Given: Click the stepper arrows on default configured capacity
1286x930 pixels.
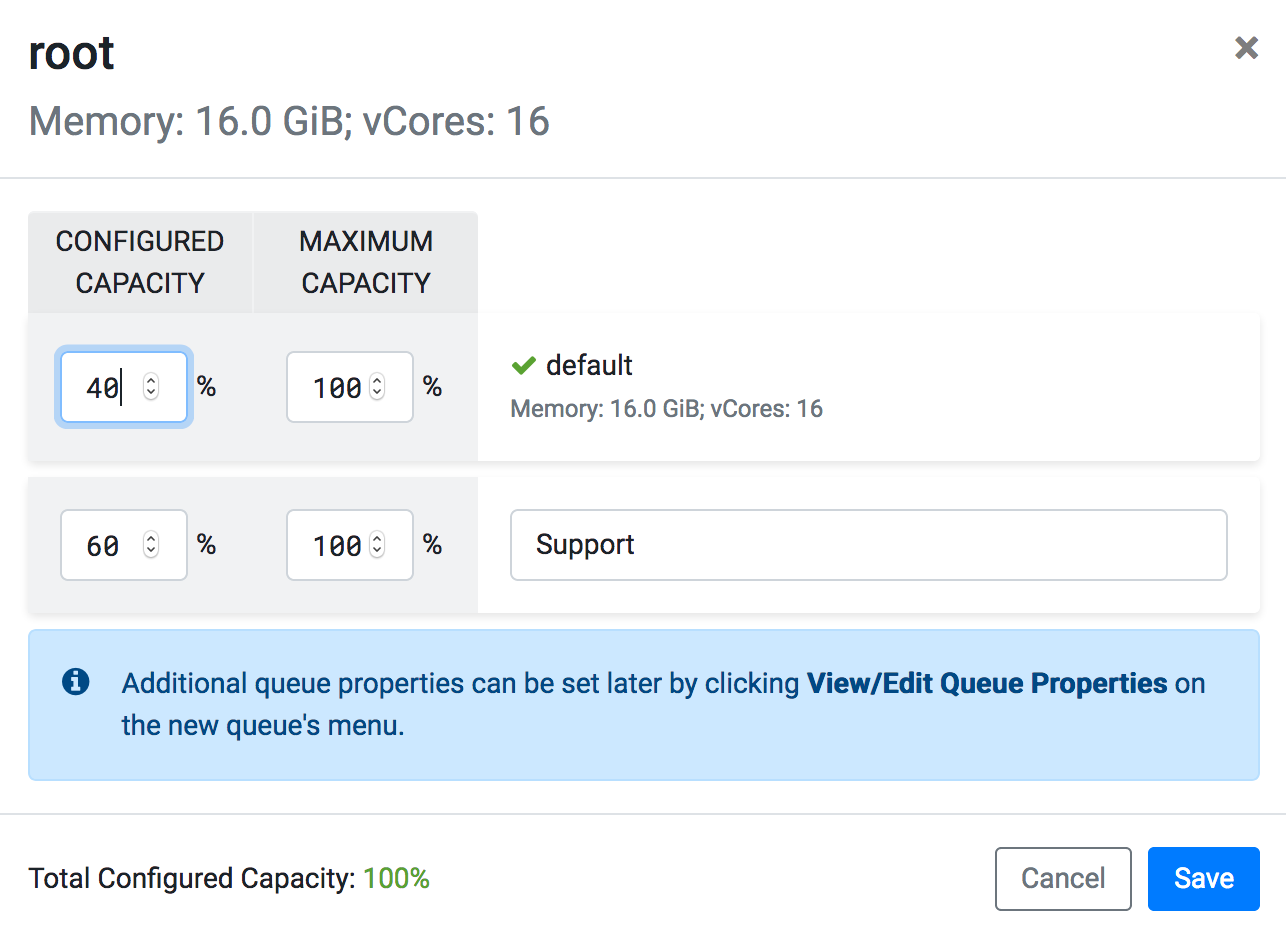Looking at the screenshot, I should [151, 387].
